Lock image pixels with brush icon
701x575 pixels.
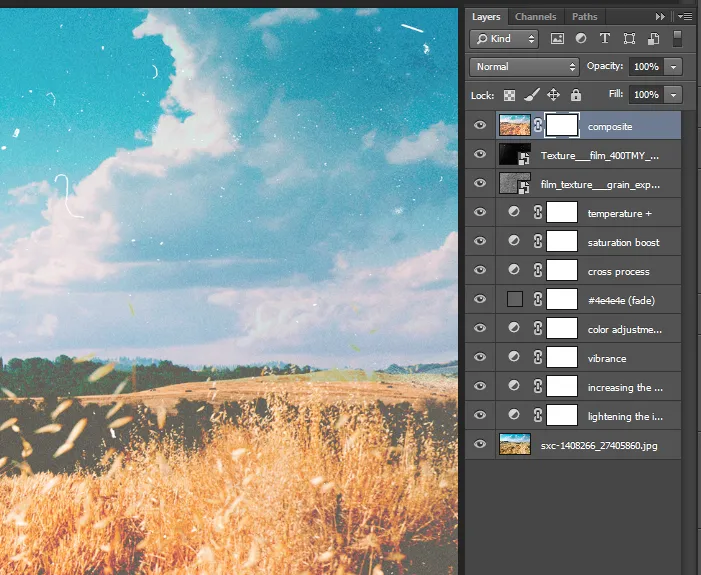pyautogui.click(x=532, y=95)
